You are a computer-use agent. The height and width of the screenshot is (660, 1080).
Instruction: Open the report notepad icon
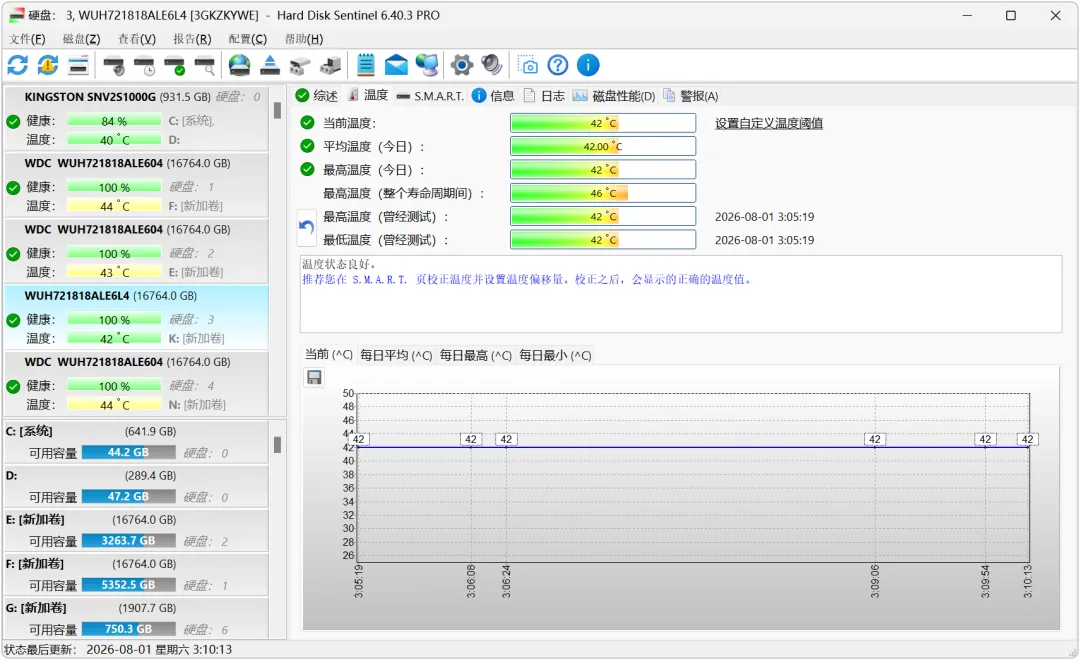pos(366,65)
